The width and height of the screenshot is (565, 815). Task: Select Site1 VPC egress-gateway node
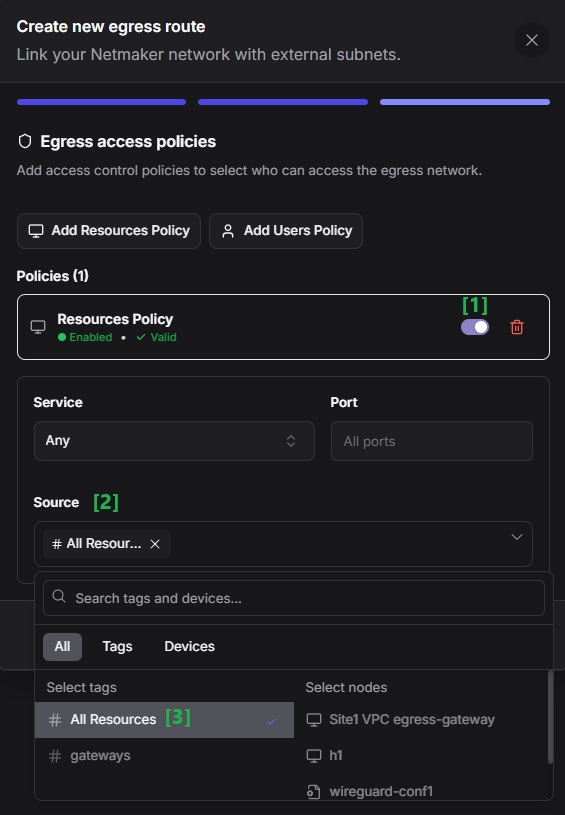[x=412, y=720]
